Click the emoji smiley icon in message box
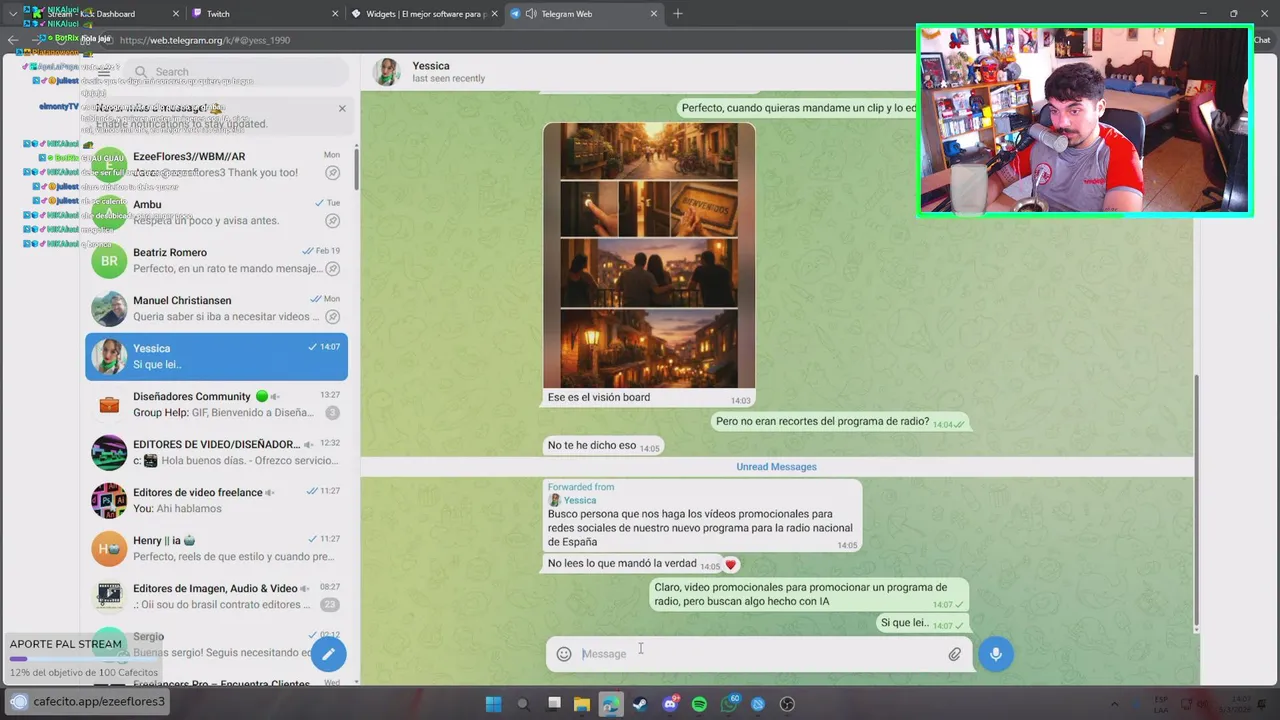The image size is (1280, 720). [564, 654]
